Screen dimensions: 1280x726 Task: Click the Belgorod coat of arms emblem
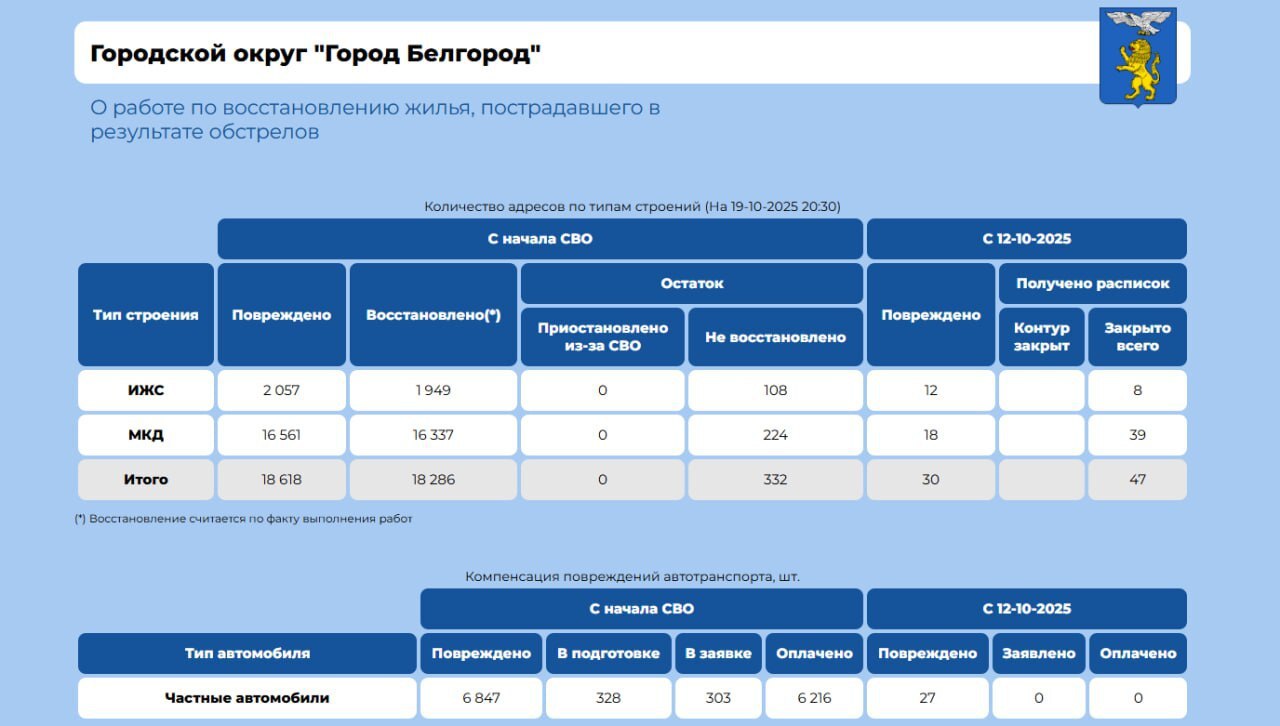click(1137, 57)
